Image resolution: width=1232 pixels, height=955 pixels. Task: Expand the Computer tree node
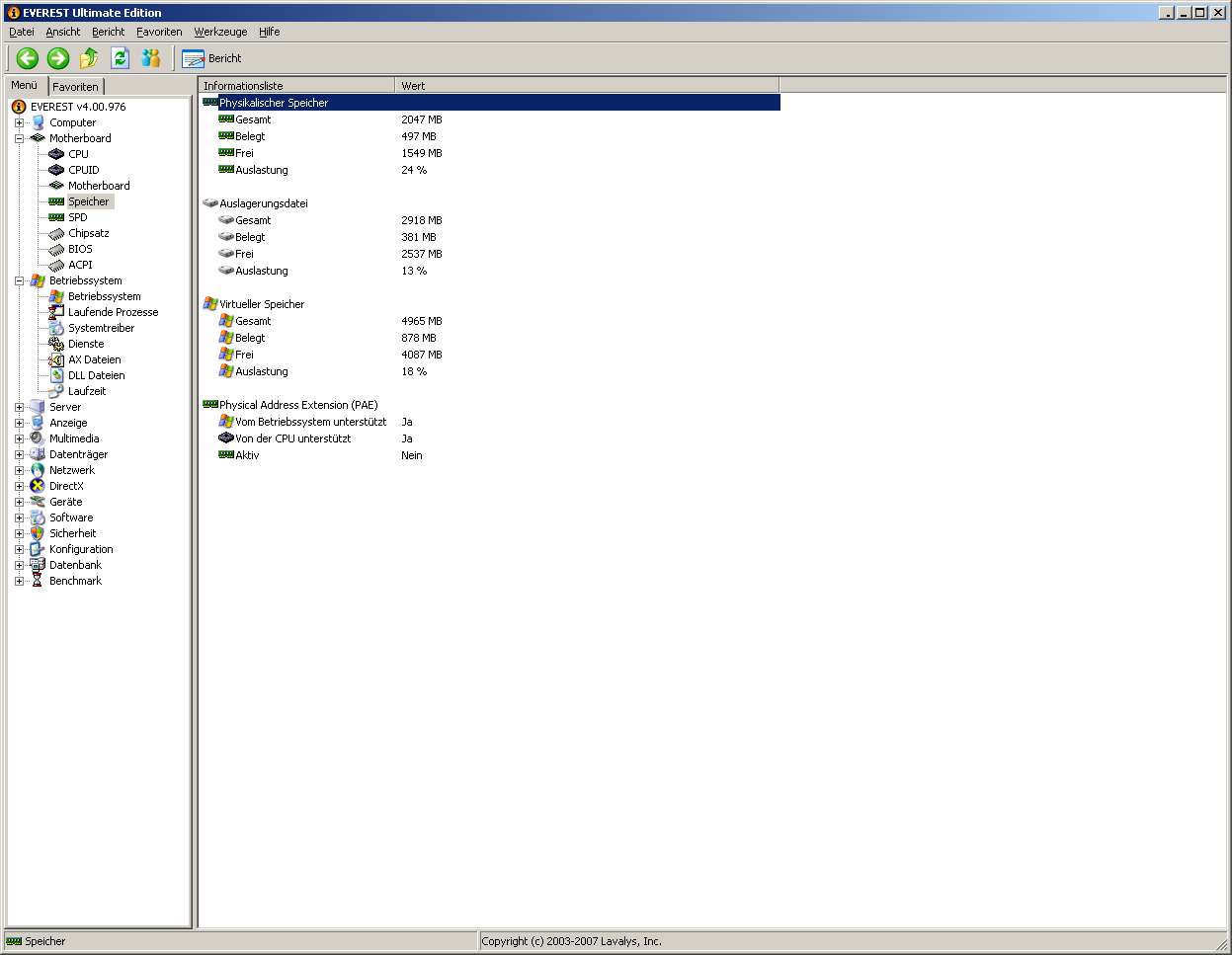coord(19,122)
